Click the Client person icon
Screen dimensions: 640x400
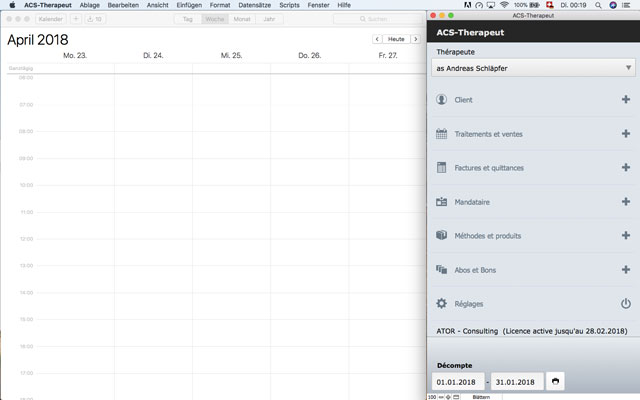(441, 100)
